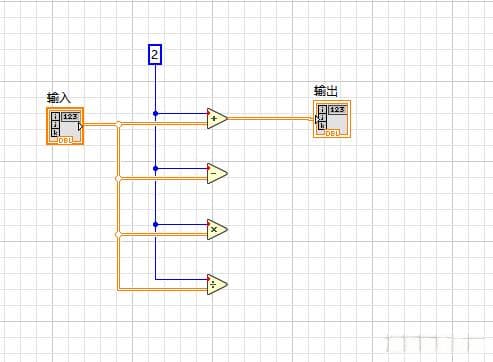Click the orange wire junction nearest the 输入 terminal
Screen dimensions: 493x362
click(x=118, y=124)
